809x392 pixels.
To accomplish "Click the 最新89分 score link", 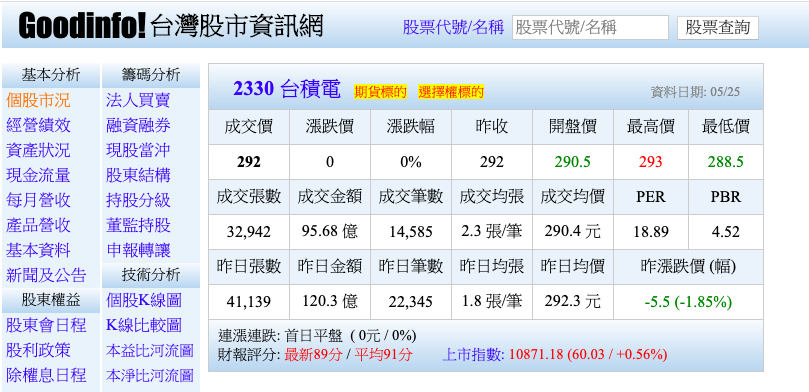I will coord(313,355).
